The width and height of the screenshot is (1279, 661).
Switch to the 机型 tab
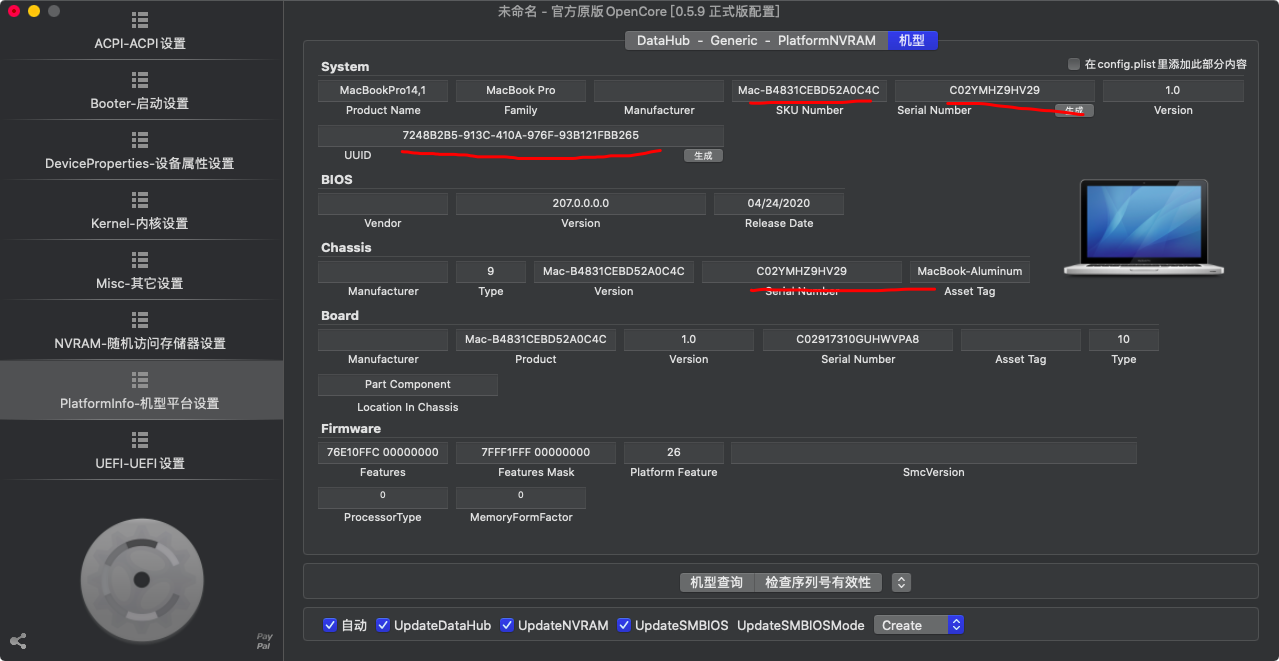(912, 40)
